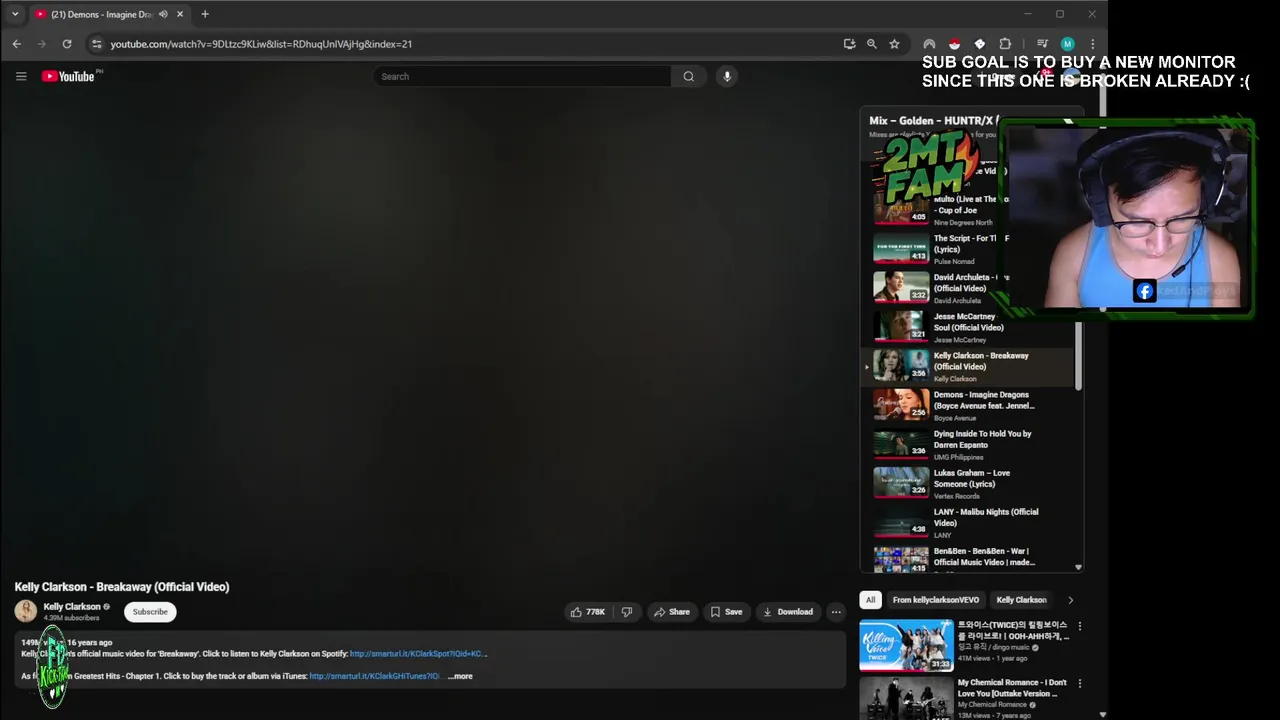Play Ben&Ben War playlist item
This screenshot has height=720, width=1280.
(x=967, y=558)
